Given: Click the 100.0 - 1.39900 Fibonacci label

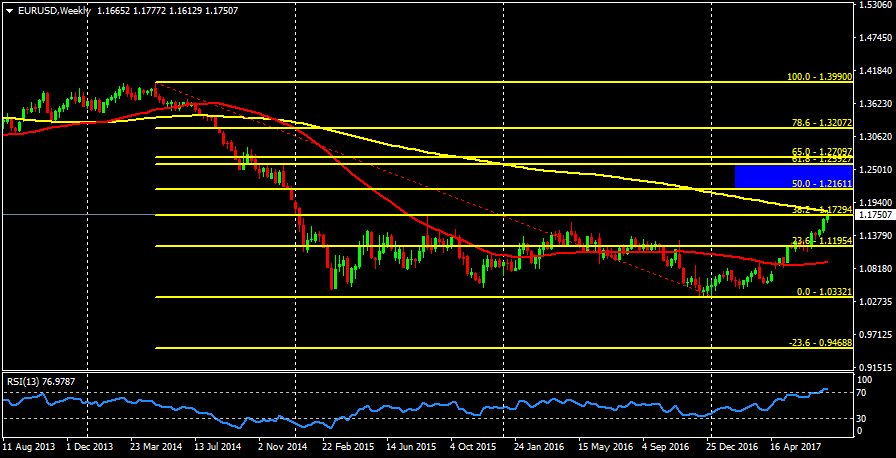Looking at the screenshot, I should click(819, 76).
